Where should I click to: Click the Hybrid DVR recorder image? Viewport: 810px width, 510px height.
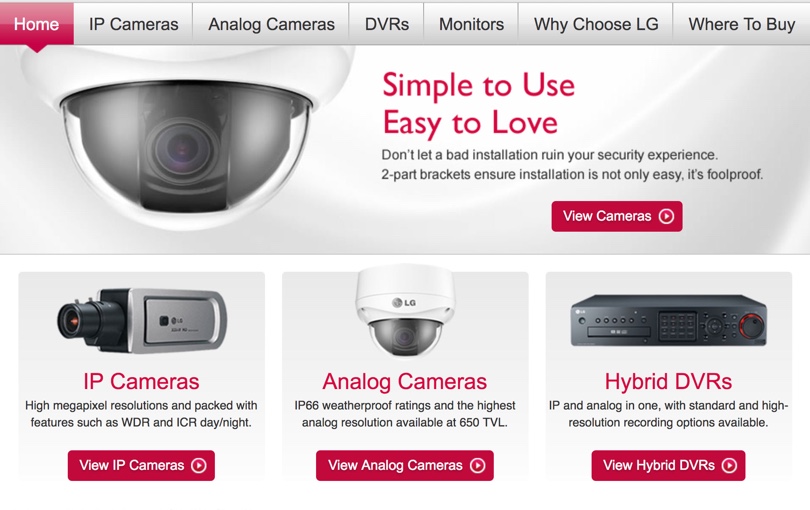click(668, 320)
